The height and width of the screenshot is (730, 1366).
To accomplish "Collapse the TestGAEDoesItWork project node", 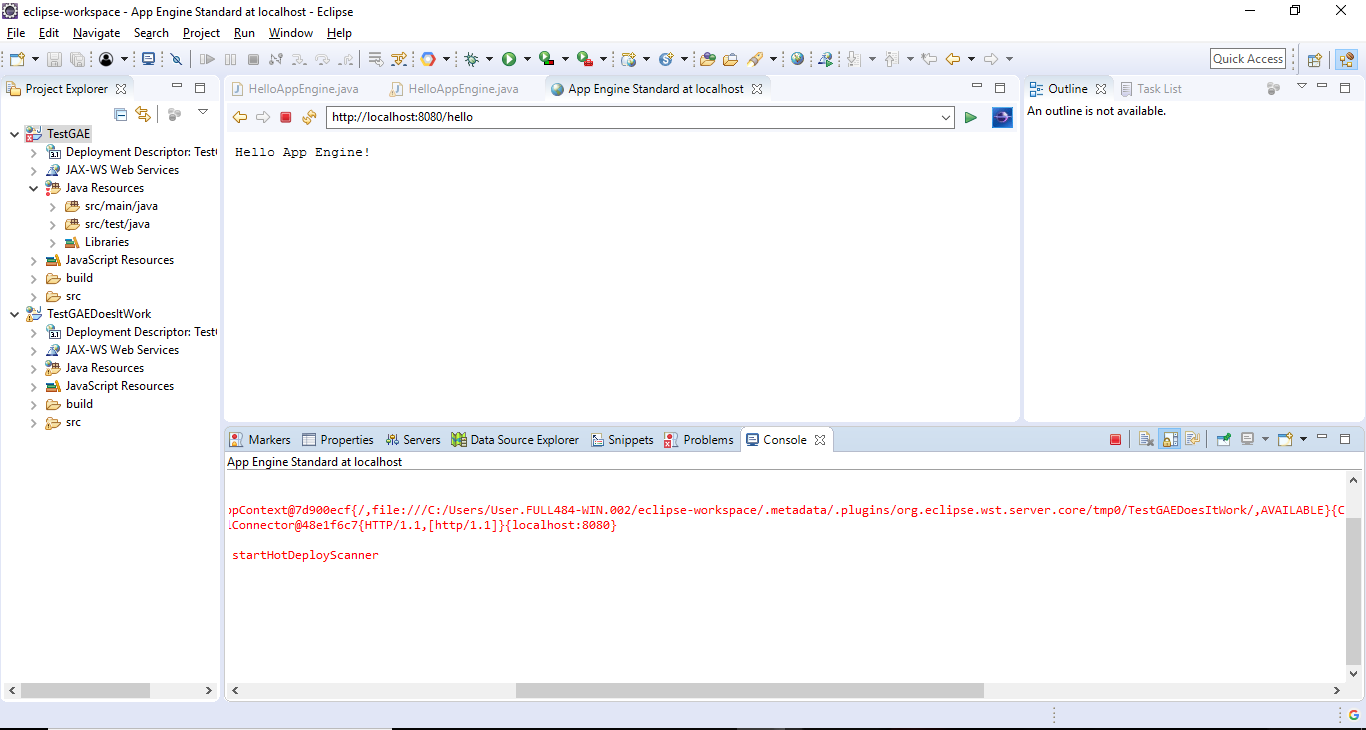I will pyautogui.click(x=14, y=314).
